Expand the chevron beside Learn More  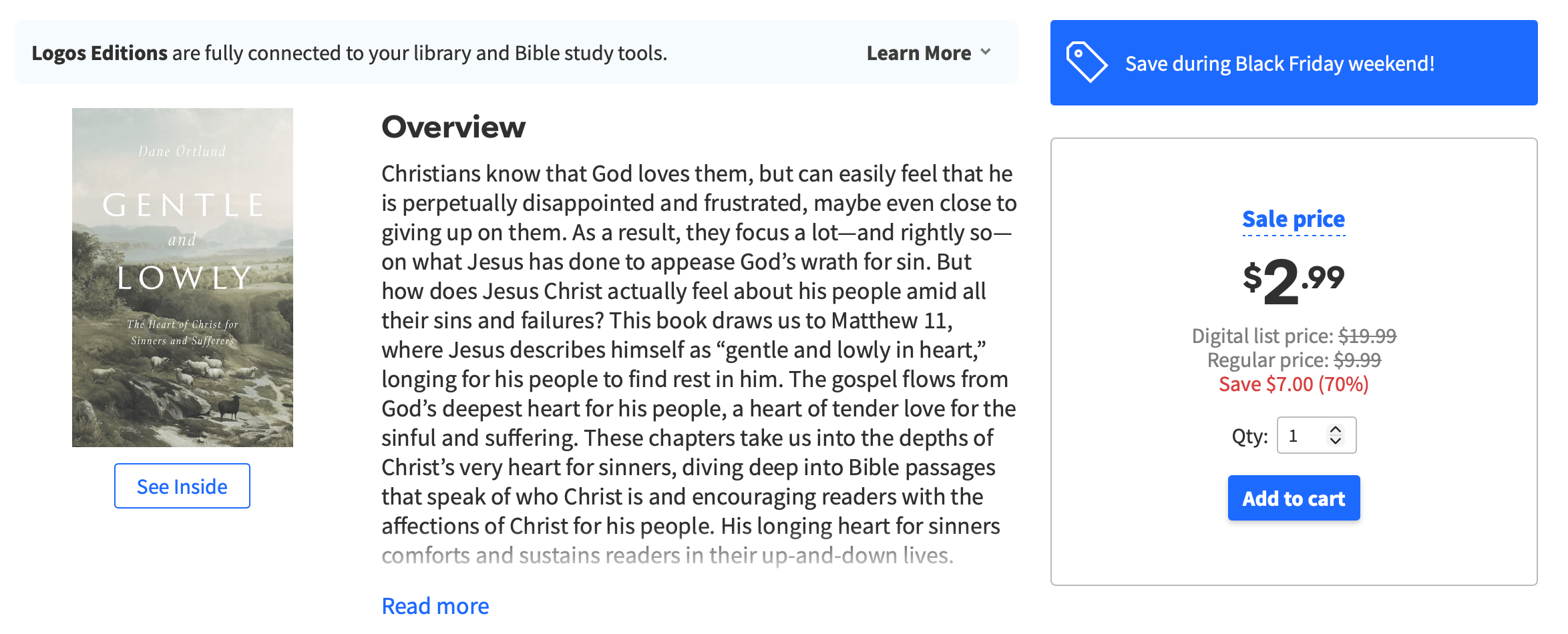click(986, 52)
